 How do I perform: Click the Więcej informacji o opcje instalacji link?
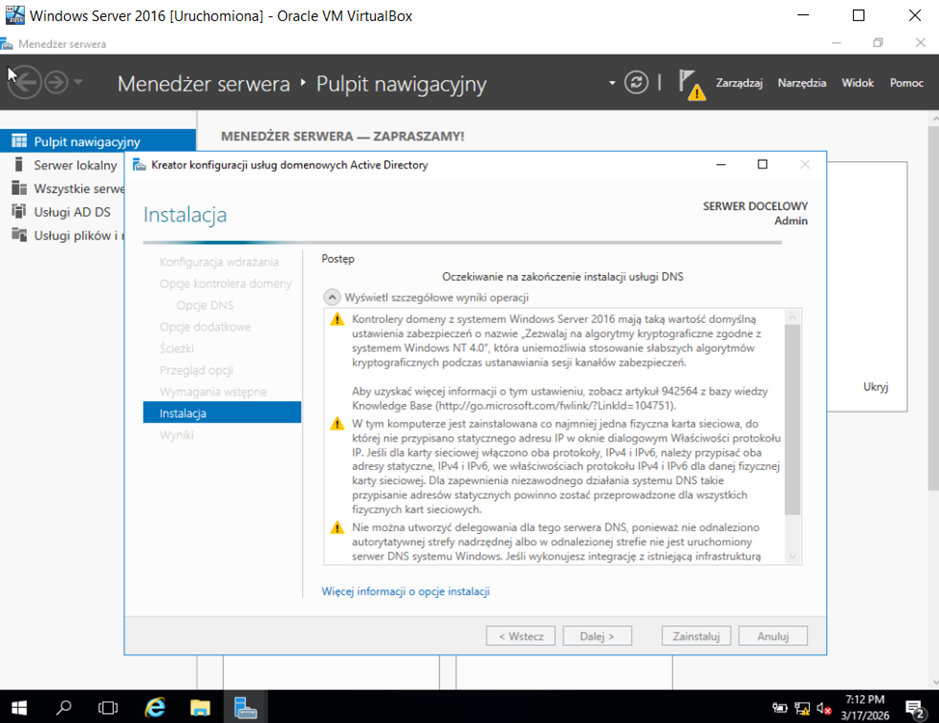(405, 591)
